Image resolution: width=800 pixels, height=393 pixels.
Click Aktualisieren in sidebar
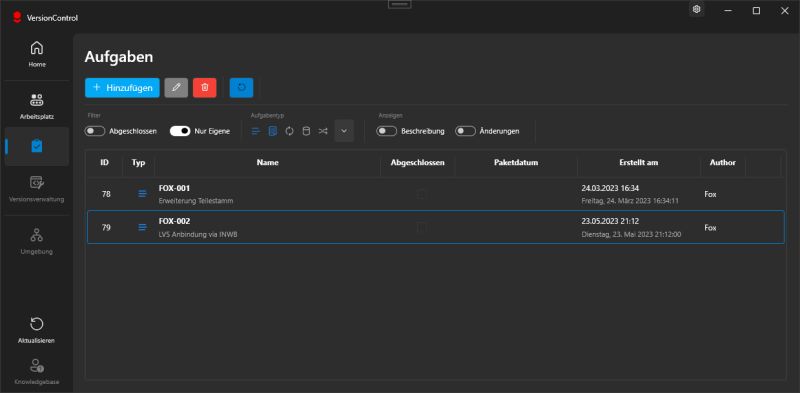(x=37, y=330)
